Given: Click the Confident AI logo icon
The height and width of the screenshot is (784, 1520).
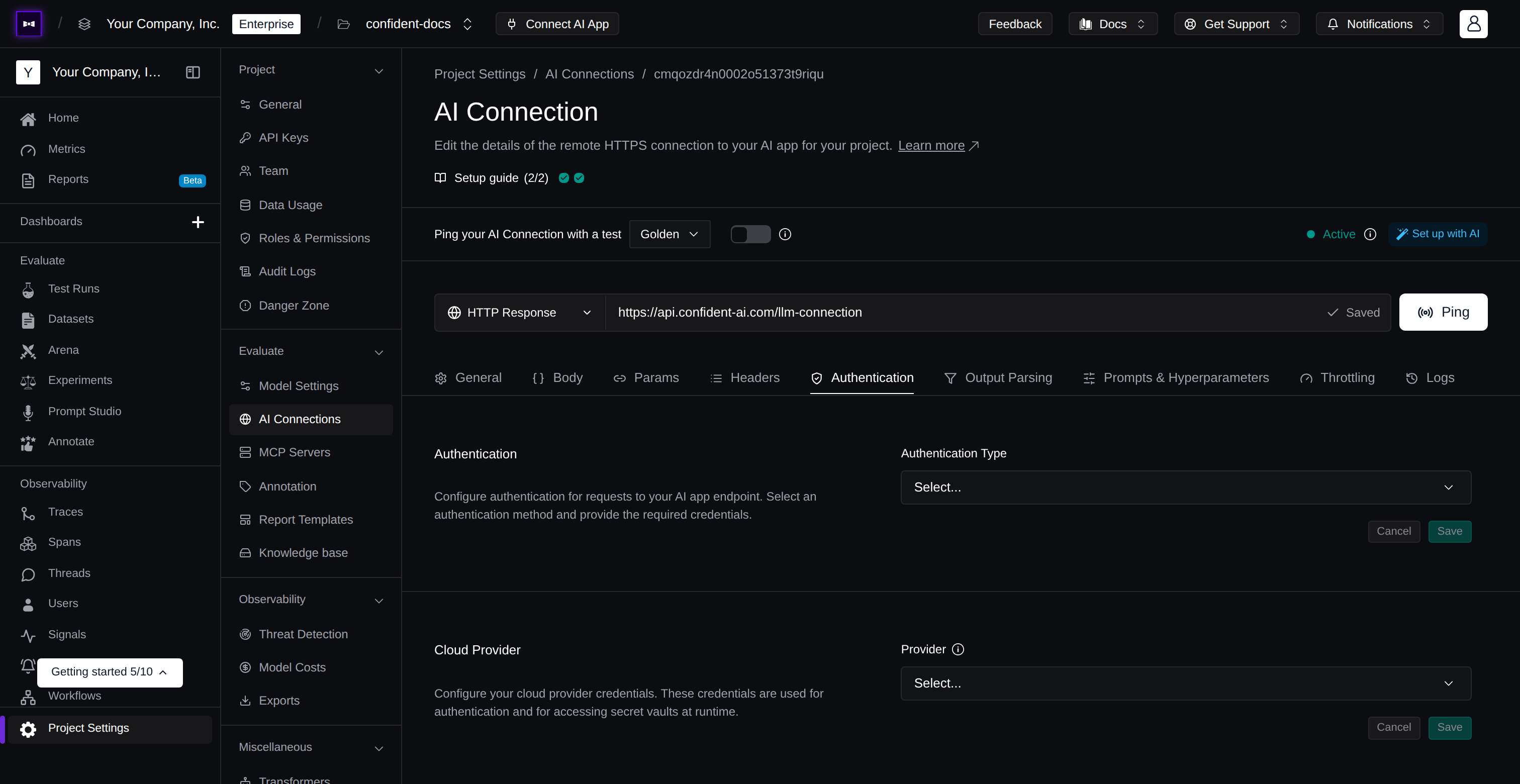Looking at the screenshot, I should pyautogui.click(x=29, y=24).
